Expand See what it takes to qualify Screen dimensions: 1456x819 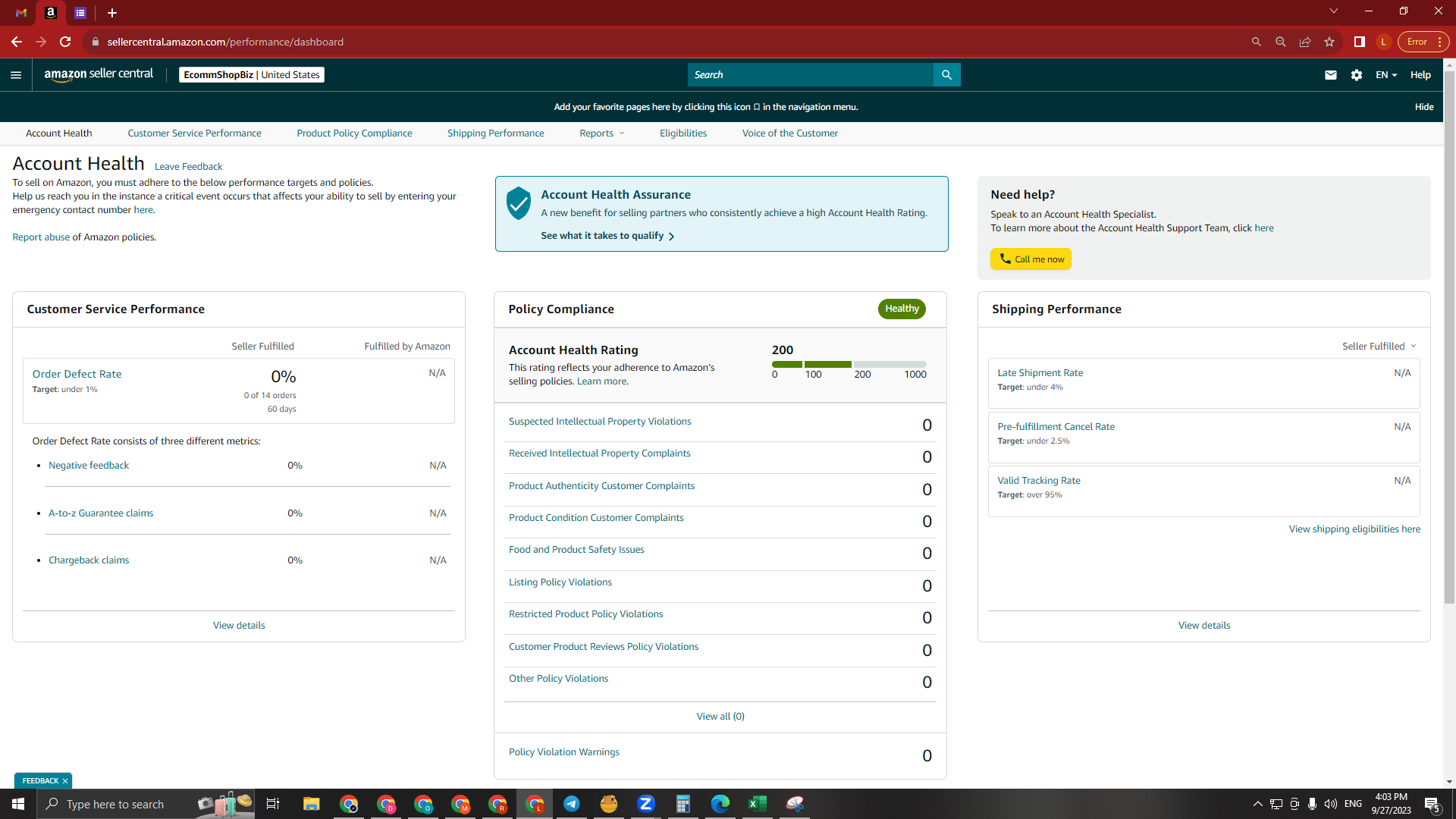607,236
